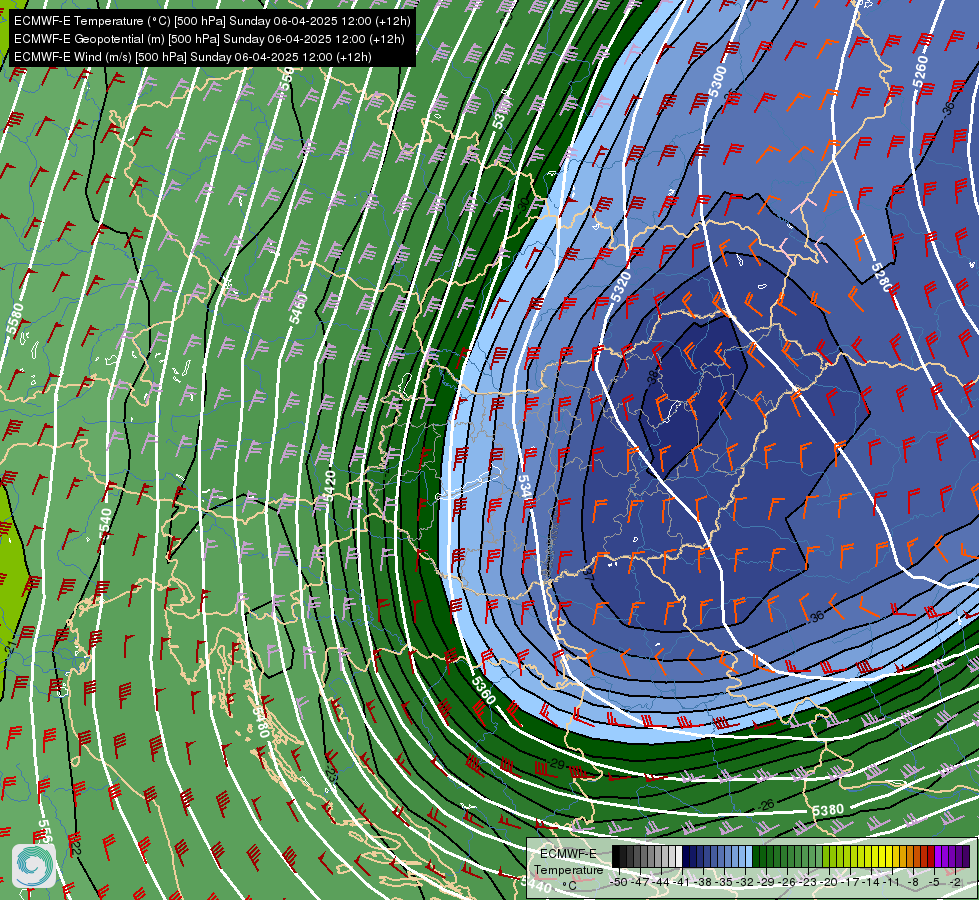979x900 pixels.
Task: Select the ECMWF-E Geopotential 500 hPa legend line
Action: pyautogui.click(x=209, y=39)
